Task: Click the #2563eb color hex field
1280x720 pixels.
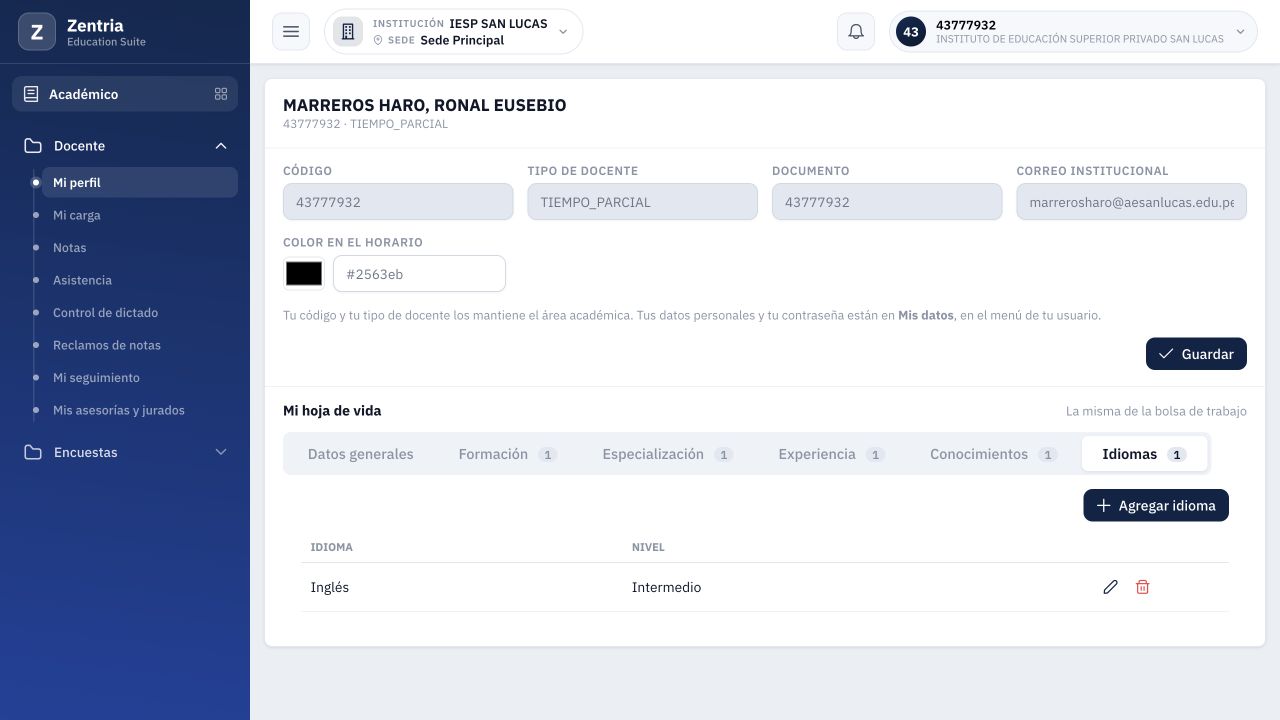Action: point(419,274)
